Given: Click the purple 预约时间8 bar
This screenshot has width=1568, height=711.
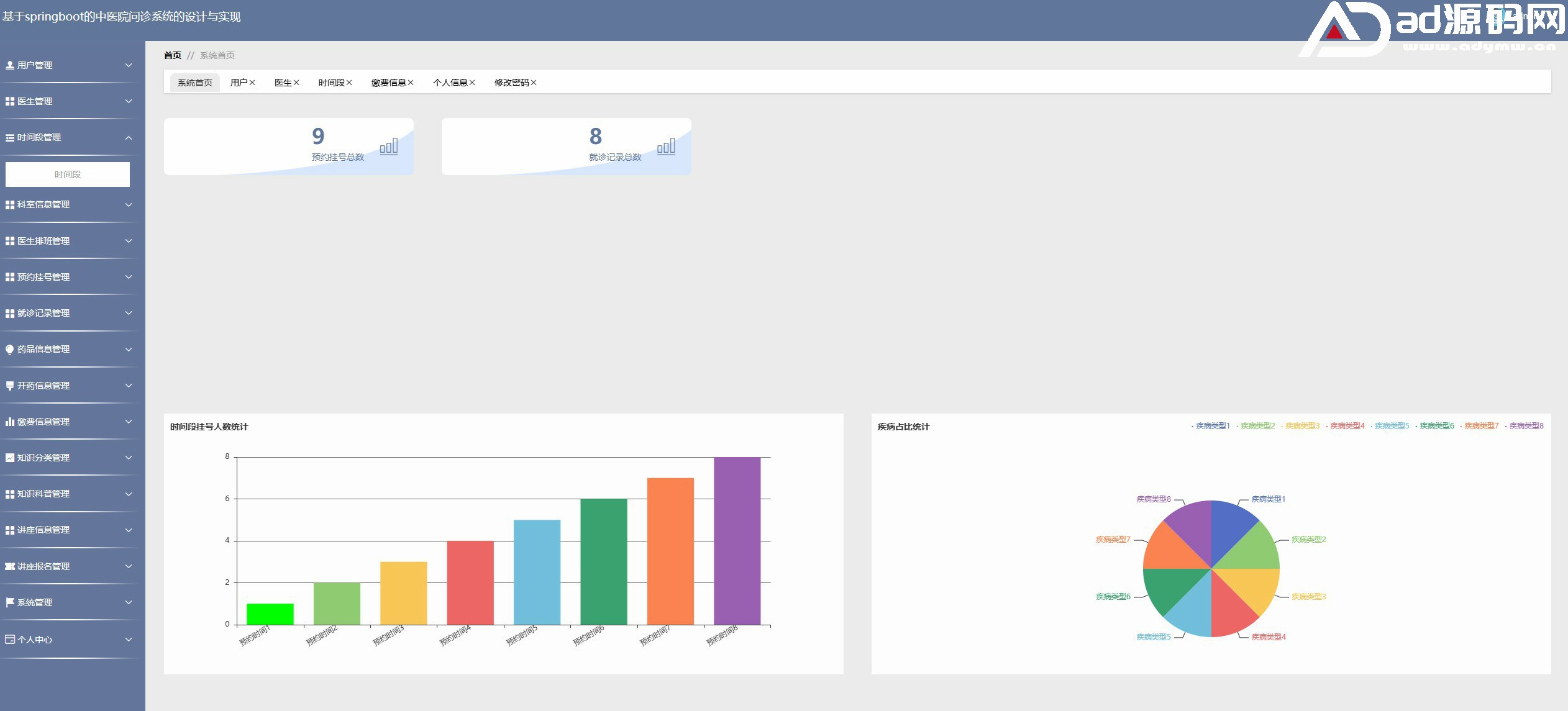Looking at the screenshot, I should point(737,540).
